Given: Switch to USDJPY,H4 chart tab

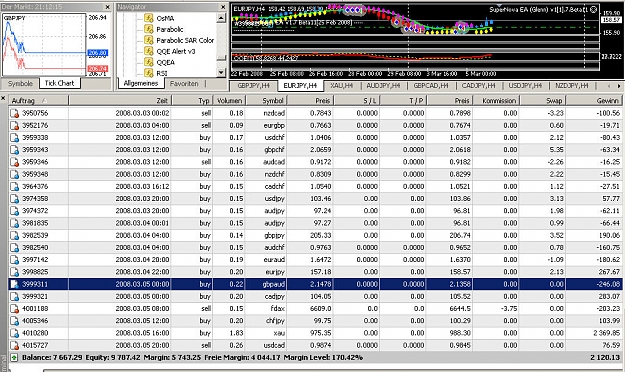Looking at the screenshot, I should [x=525, y=86].
